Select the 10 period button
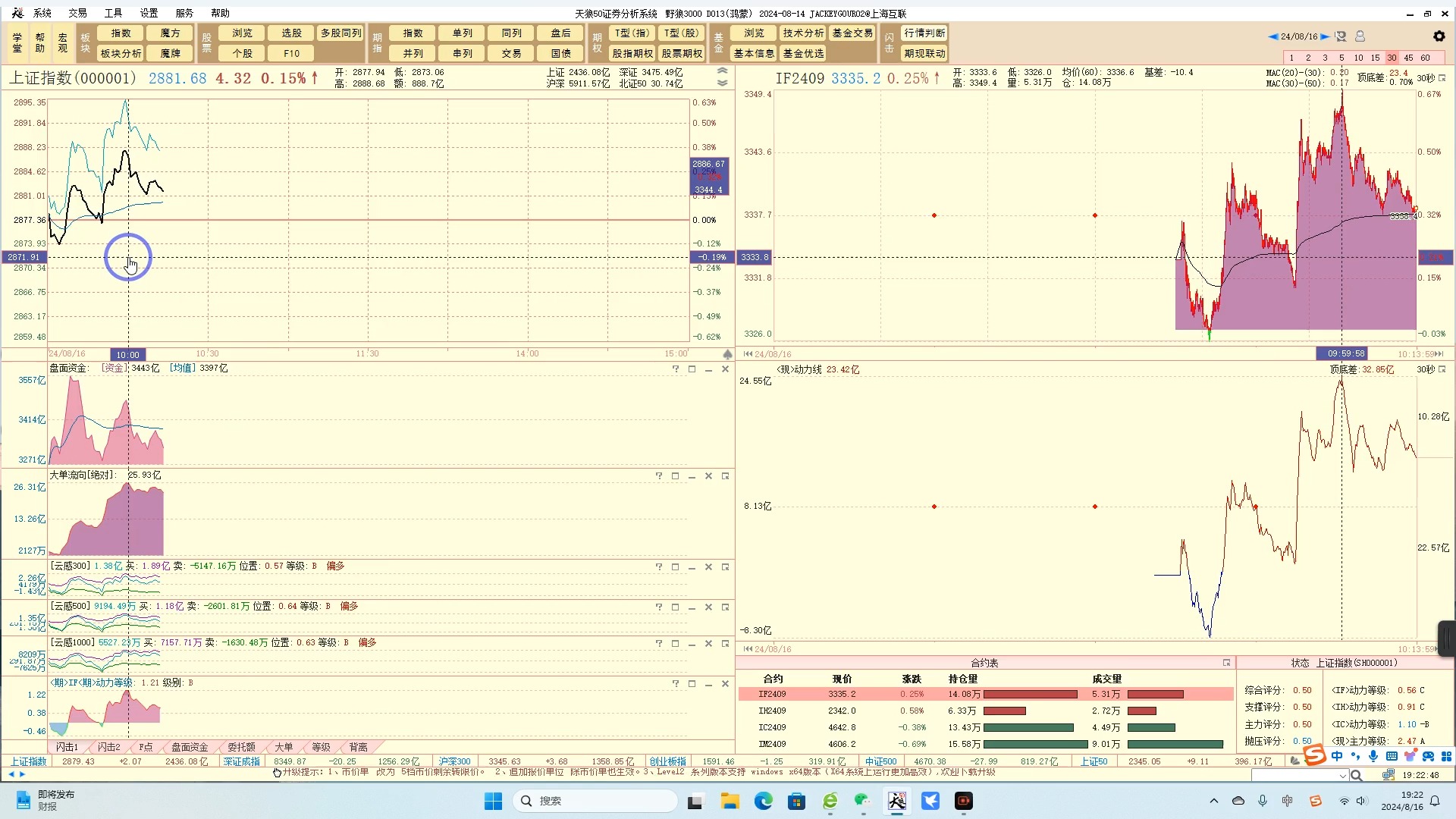 (1358, 58)
